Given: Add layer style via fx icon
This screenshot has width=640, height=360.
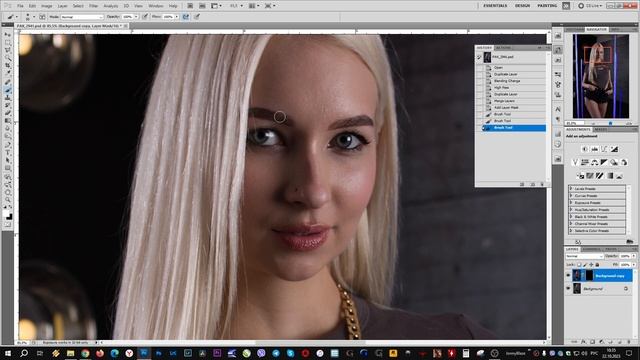Looking at the screenshot, I should click(x=583, y=342).
